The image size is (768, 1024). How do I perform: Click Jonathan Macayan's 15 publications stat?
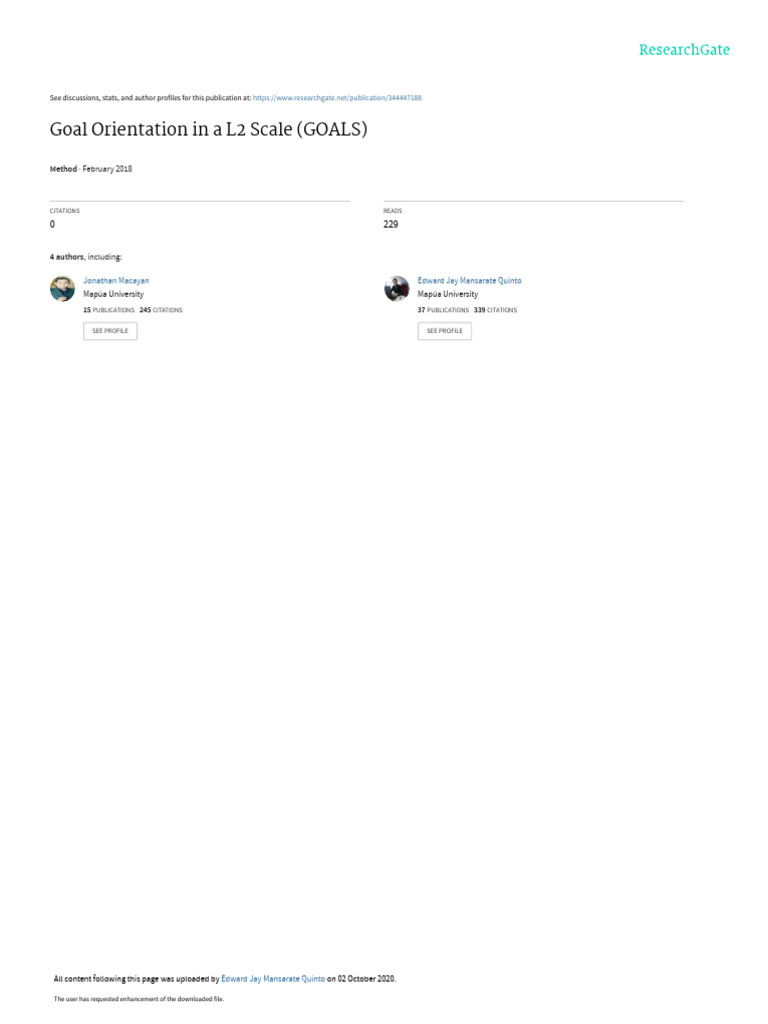tap(108, 310)
